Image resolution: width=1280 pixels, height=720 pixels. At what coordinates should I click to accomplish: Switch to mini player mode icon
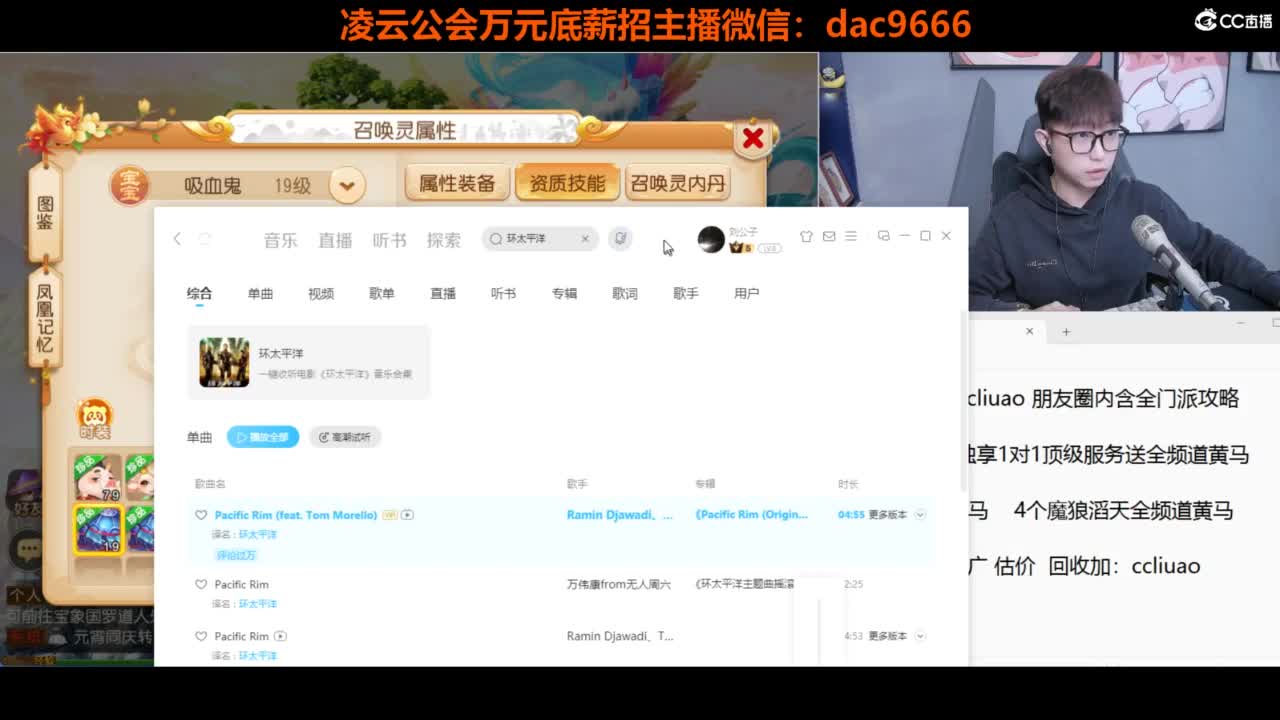coord(883,236)
